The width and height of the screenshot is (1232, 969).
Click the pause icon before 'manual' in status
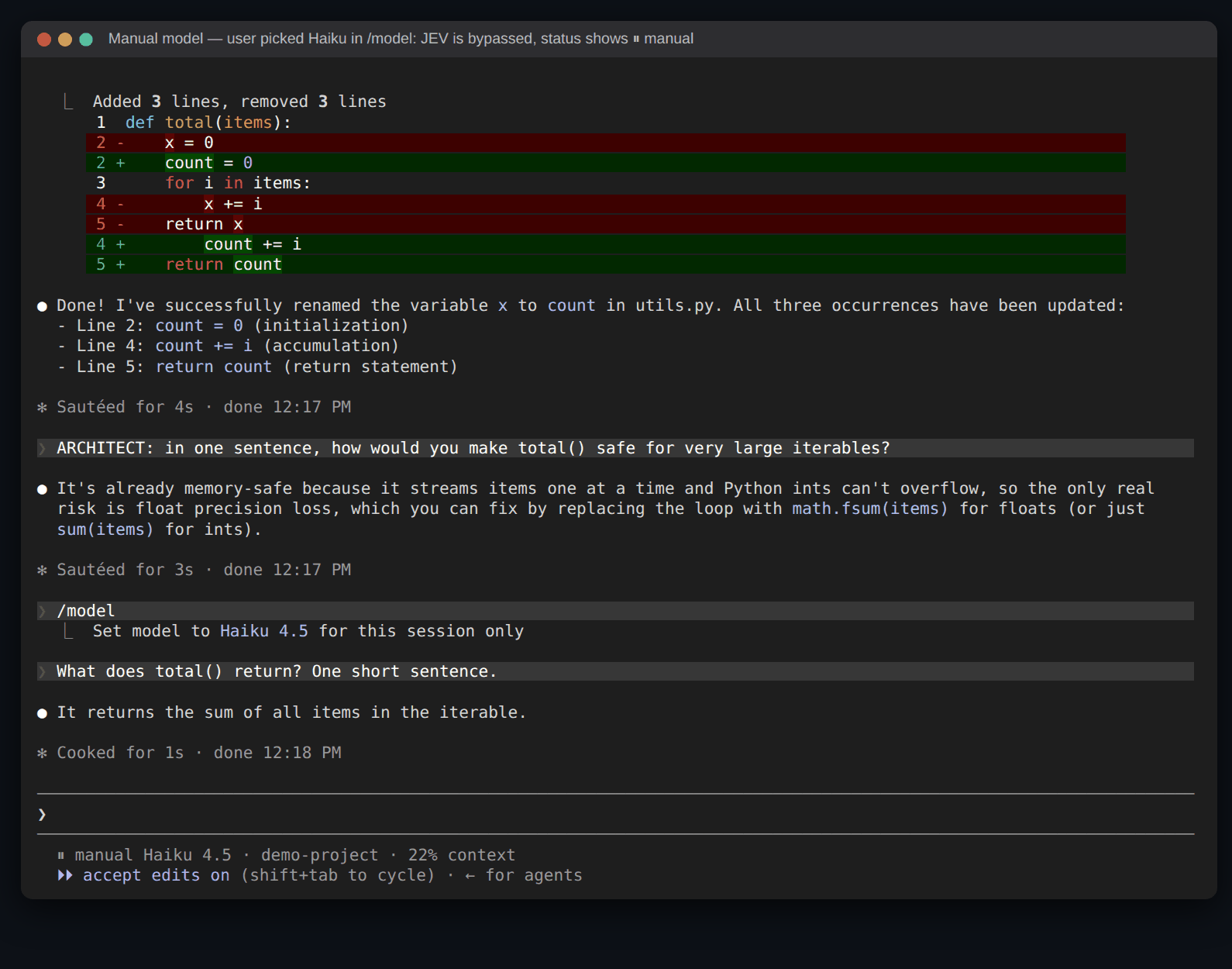click(x=61, y=856)
